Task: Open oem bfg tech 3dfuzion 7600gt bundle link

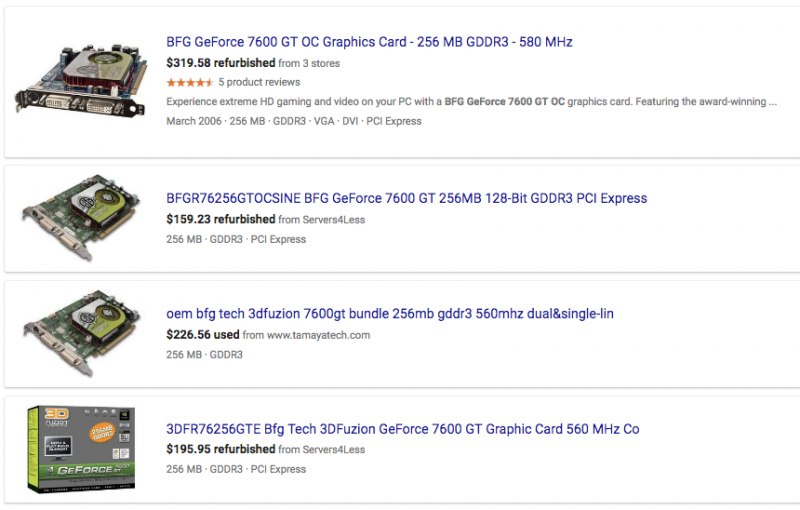Action: tap(390, 314)
